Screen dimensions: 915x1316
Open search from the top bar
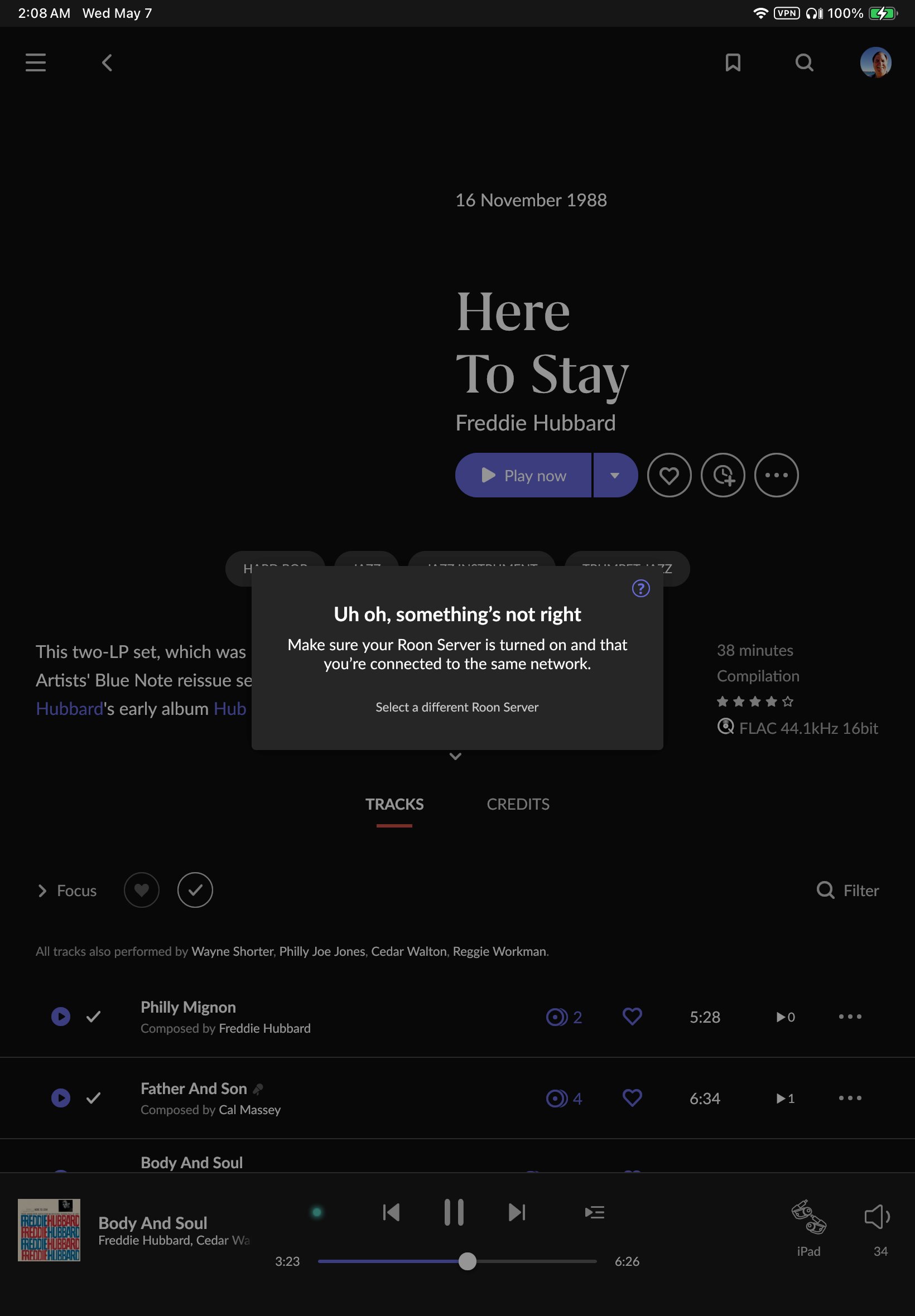[x=805, y=62]
